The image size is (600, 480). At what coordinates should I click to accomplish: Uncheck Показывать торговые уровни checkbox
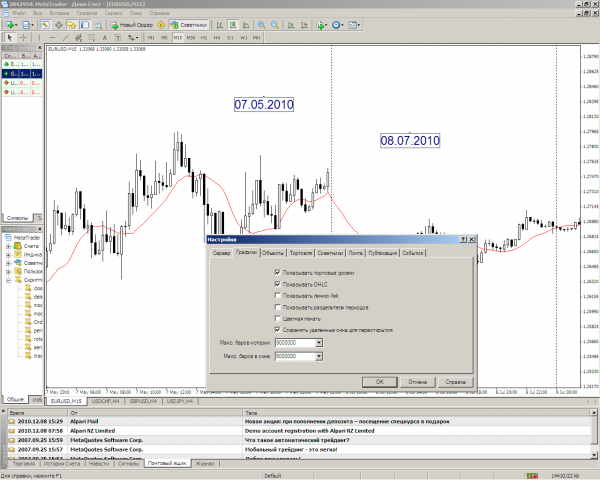pos(277,273)
